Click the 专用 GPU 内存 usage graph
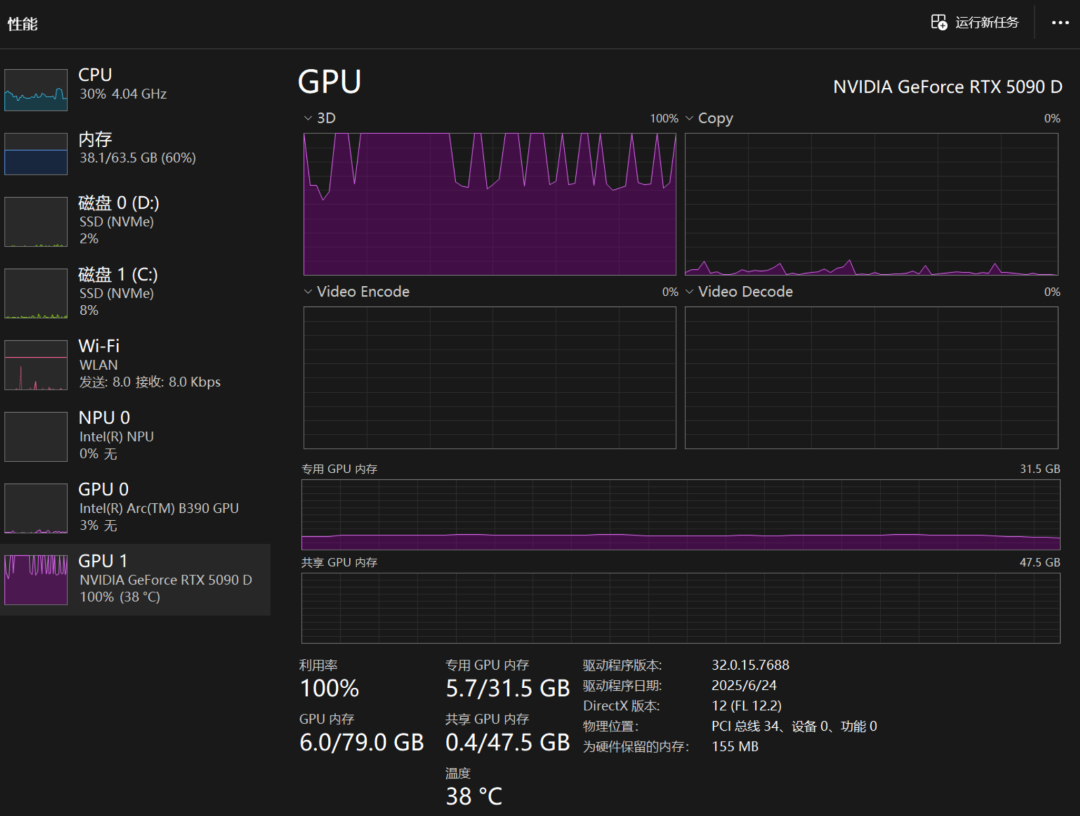 pos(681,514)
